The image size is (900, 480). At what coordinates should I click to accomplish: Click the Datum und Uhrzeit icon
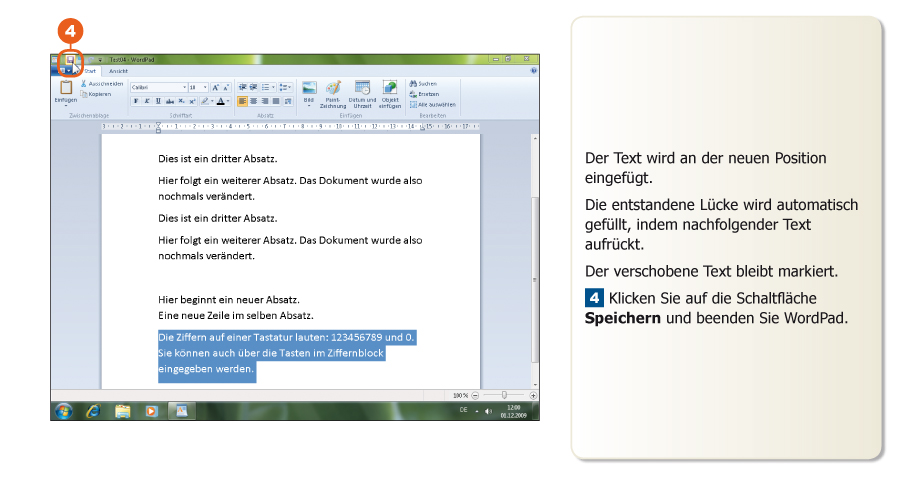(363, 88)
